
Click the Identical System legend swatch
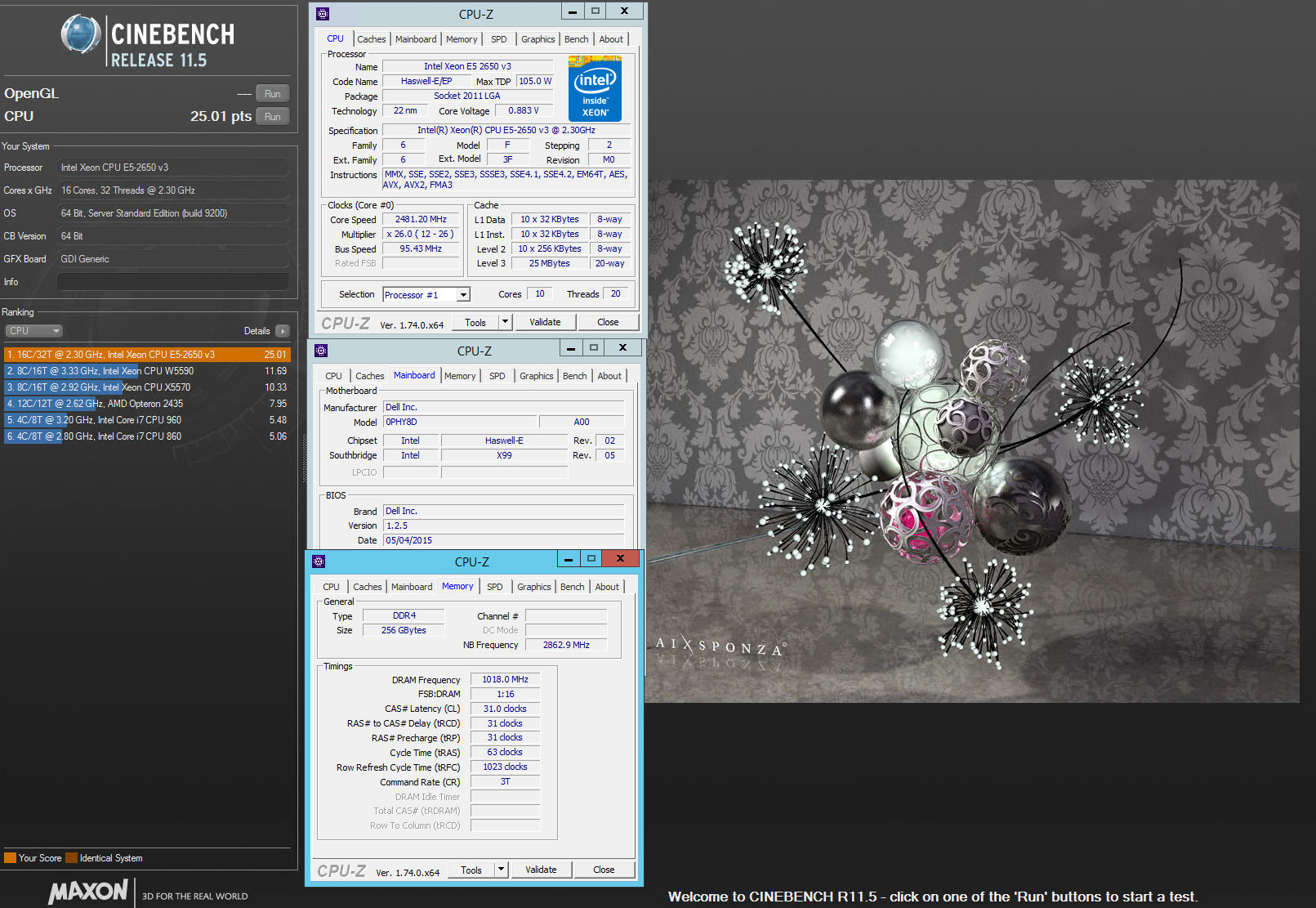pyautogui.click(x=71, y=858)
